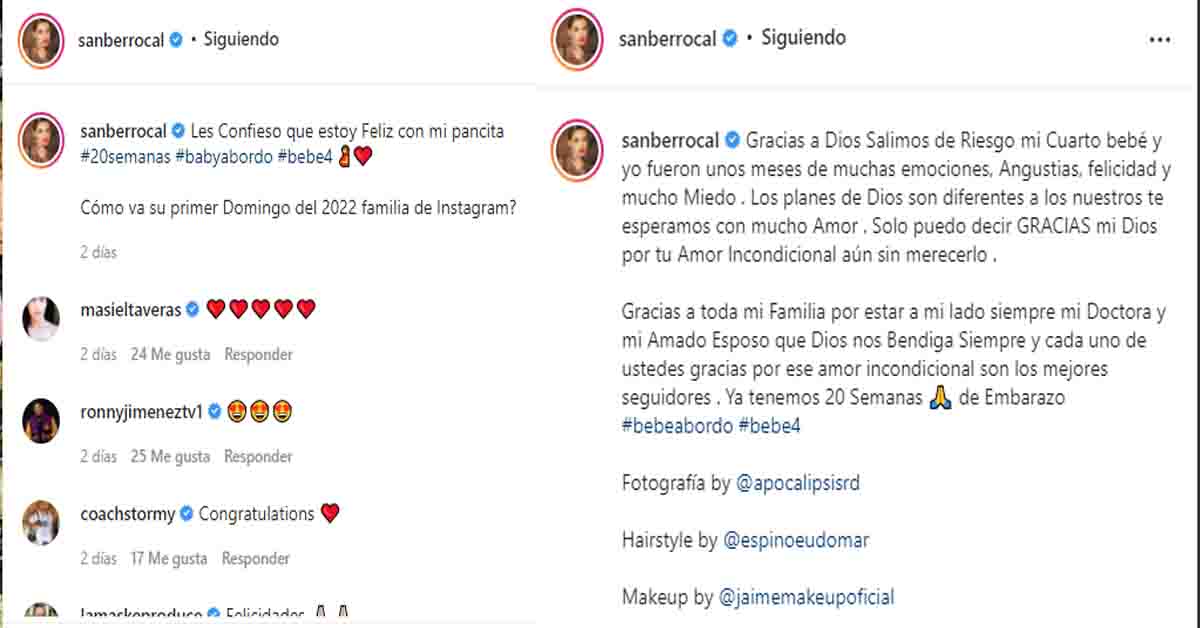View the 24 Me gusta likes
Screen dimensions: 1200x628
[170, 354]
